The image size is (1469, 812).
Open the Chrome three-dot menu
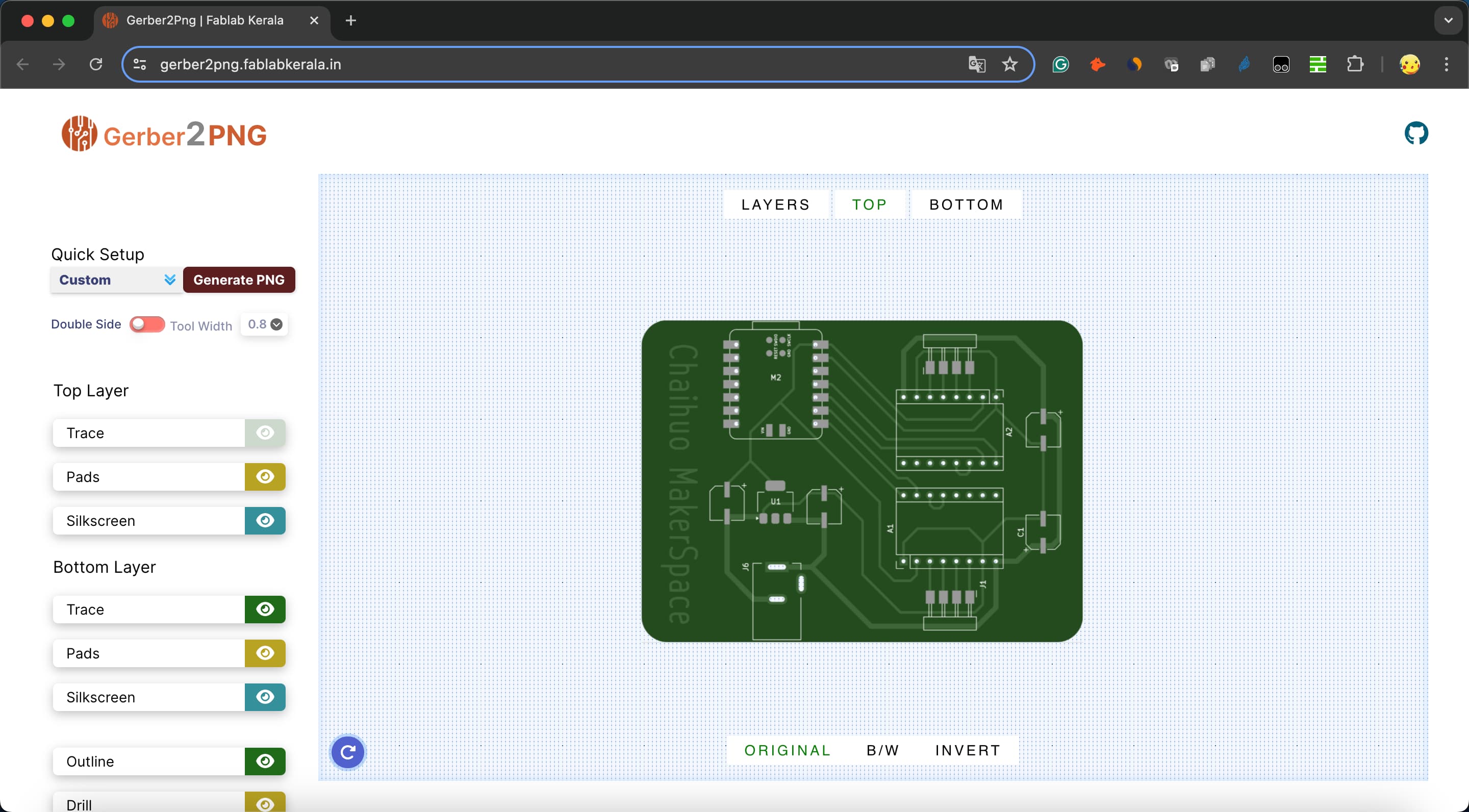[1446, 64]
